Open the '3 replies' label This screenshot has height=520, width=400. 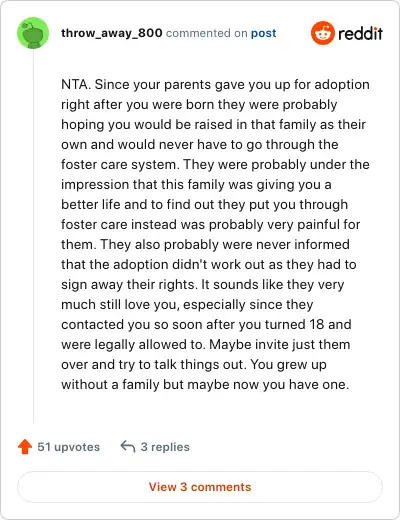tap(165, 447)
